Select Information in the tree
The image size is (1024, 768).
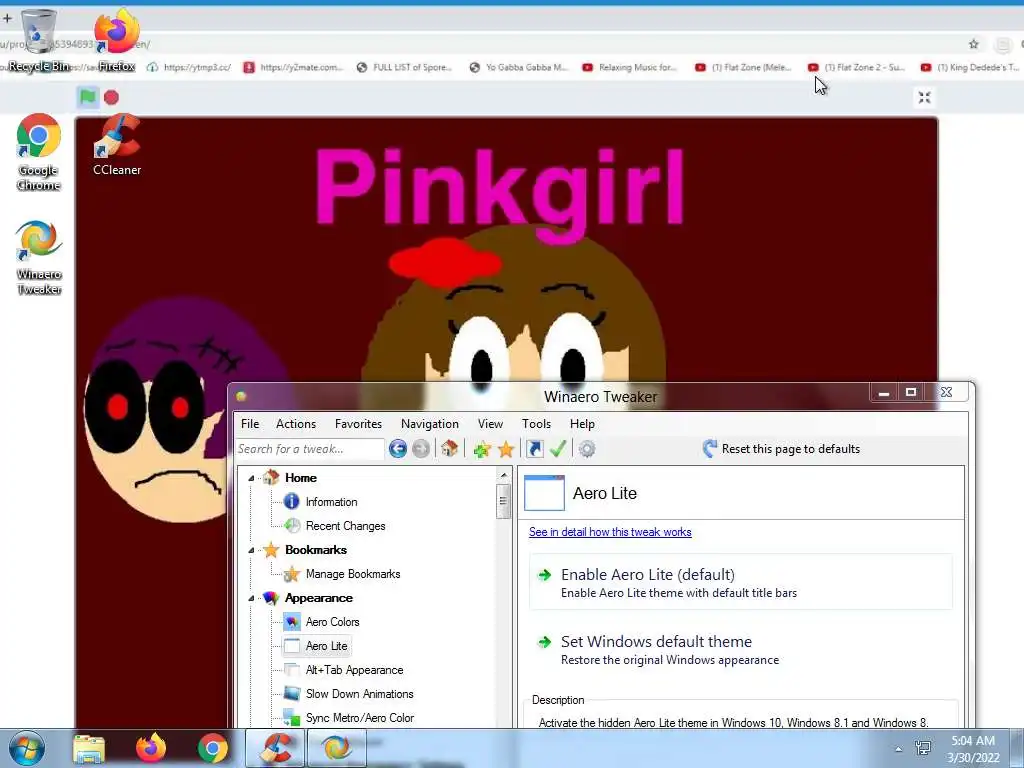point(331,502)
